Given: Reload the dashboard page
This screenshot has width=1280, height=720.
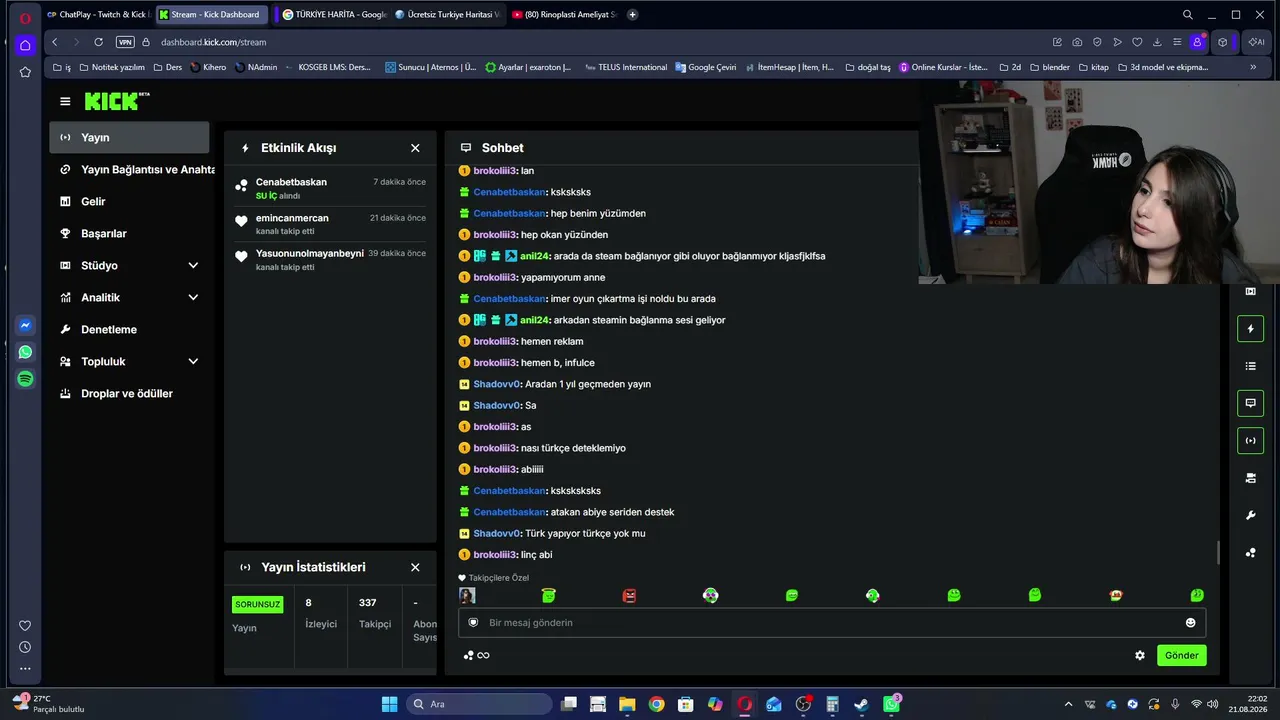Looking at the screenshot, I should click(x=98, y=42).
